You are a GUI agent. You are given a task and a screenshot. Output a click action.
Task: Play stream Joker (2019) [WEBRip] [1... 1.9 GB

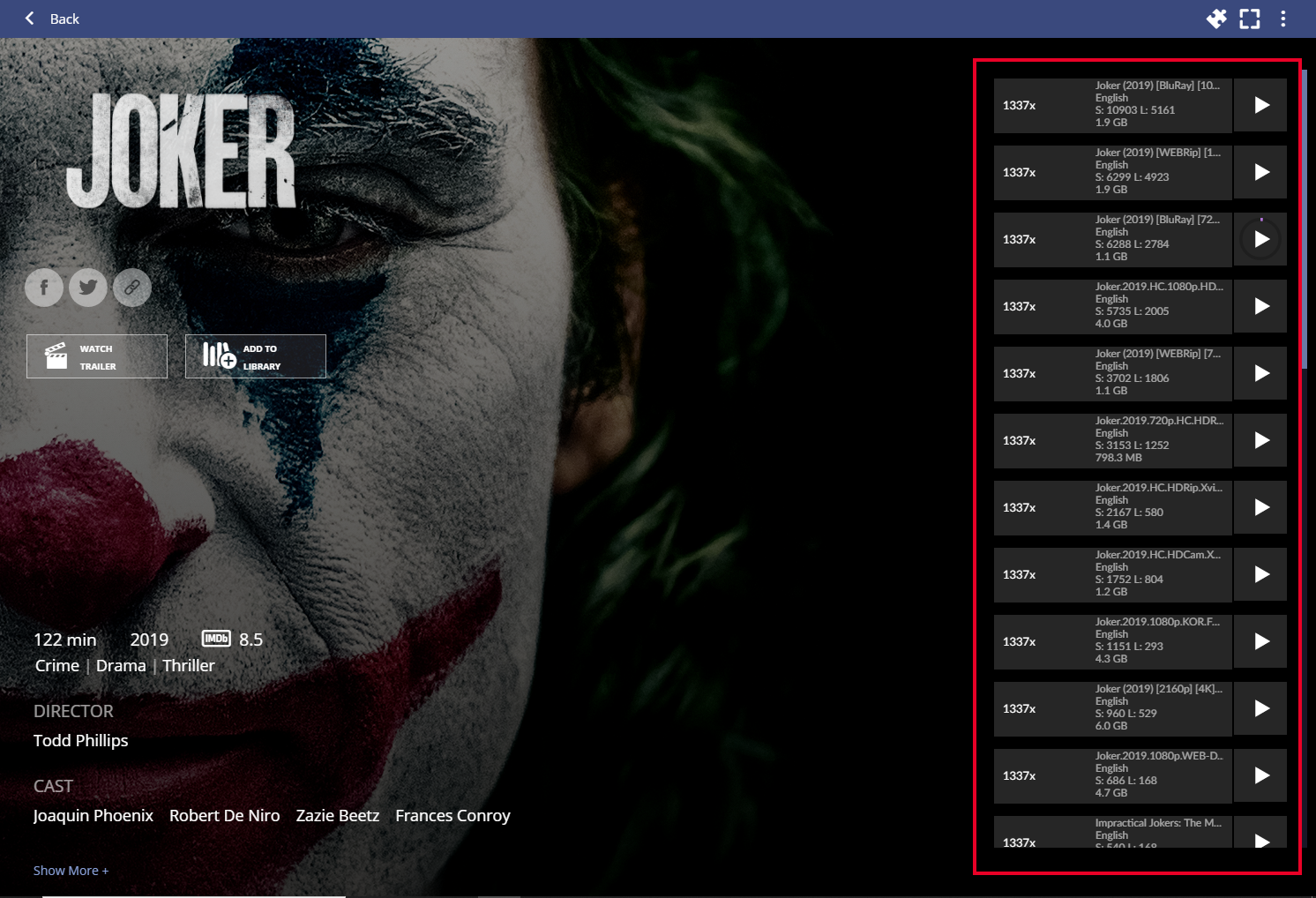tap(1260, 172)
